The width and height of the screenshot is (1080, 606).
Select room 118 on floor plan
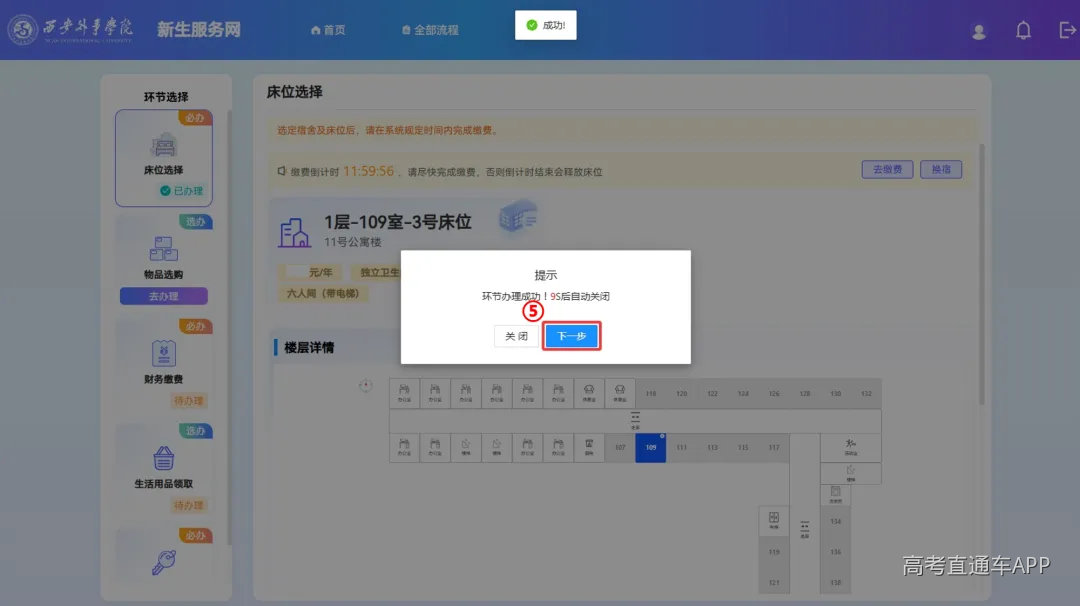click(651, 394)
